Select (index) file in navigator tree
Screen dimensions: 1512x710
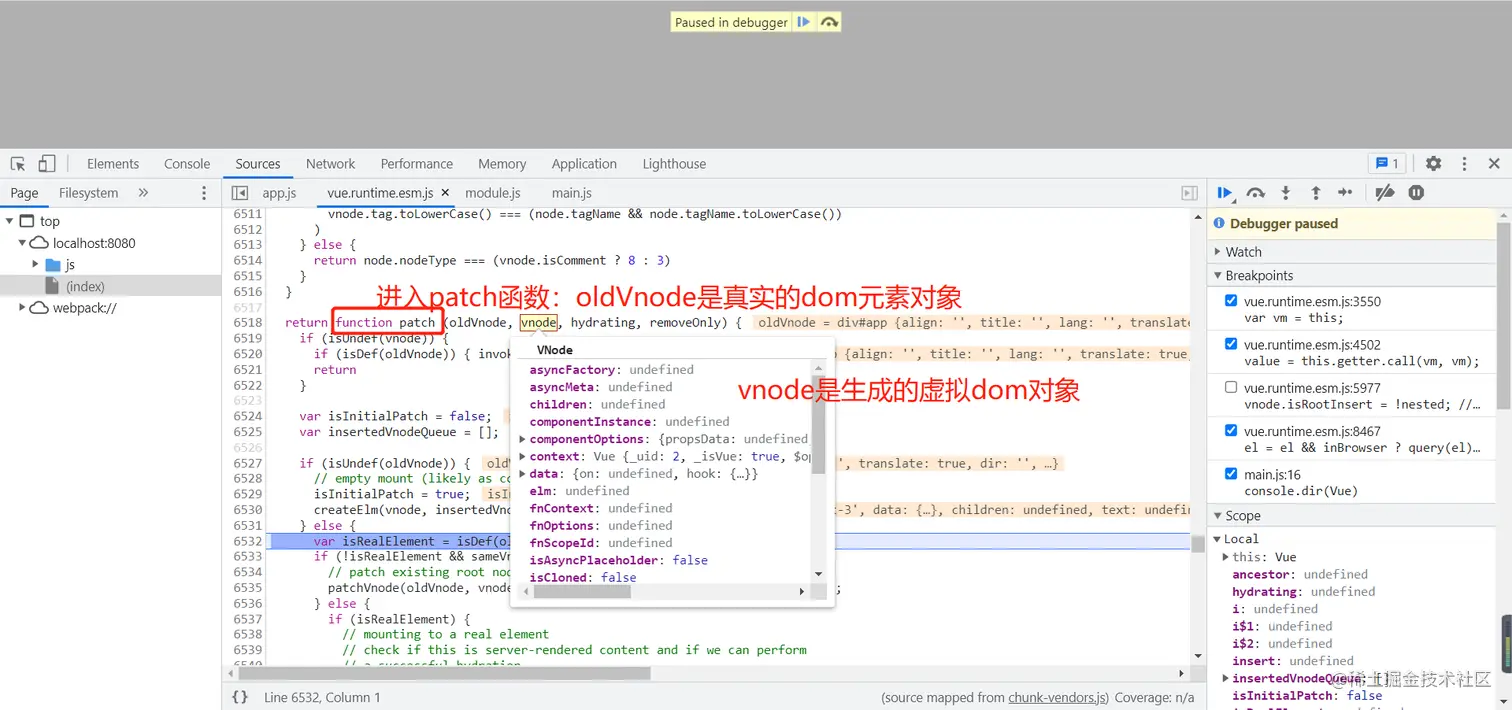85,287
